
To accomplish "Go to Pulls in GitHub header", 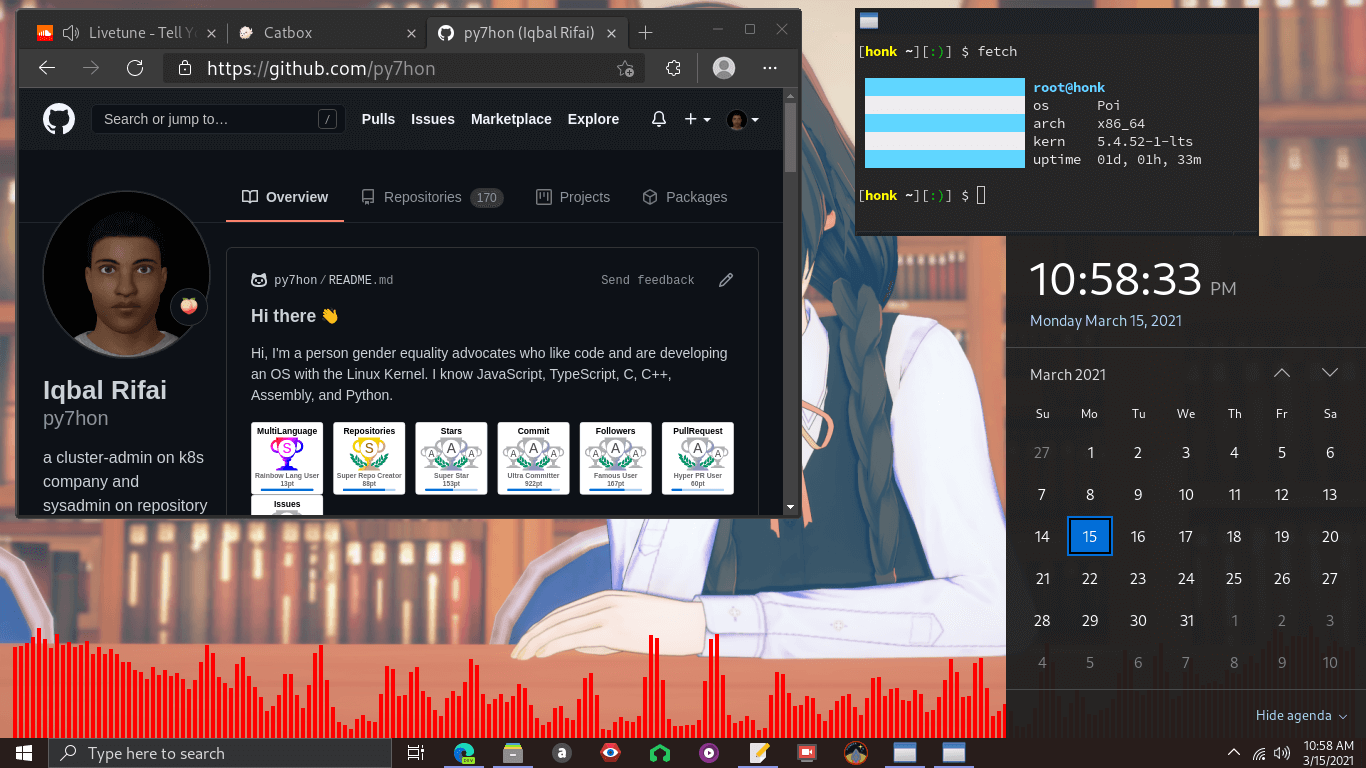I will point(378,119).
